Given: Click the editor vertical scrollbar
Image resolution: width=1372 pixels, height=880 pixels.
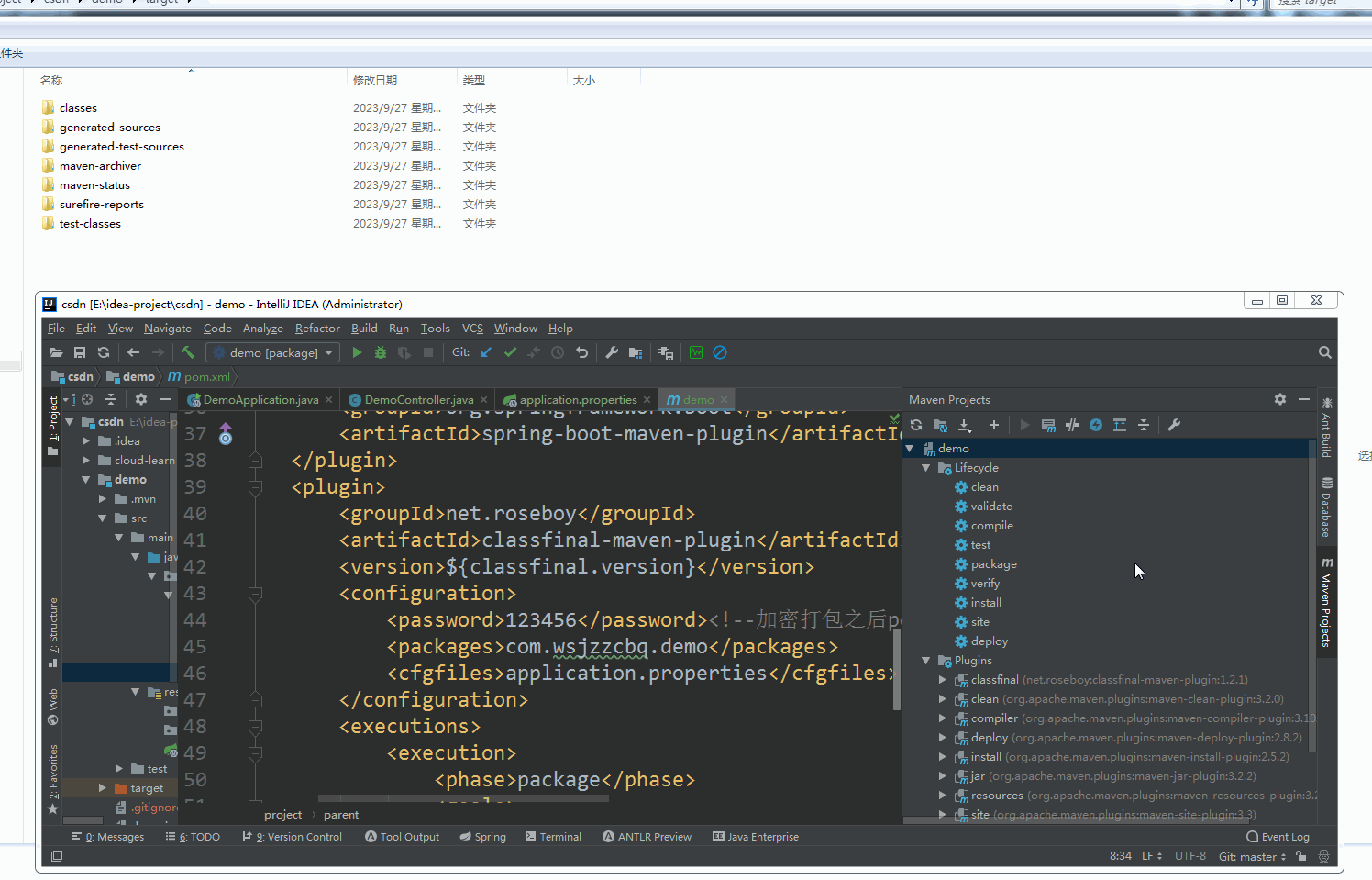Looking at the screenshot, I should (x=897, y=669).
